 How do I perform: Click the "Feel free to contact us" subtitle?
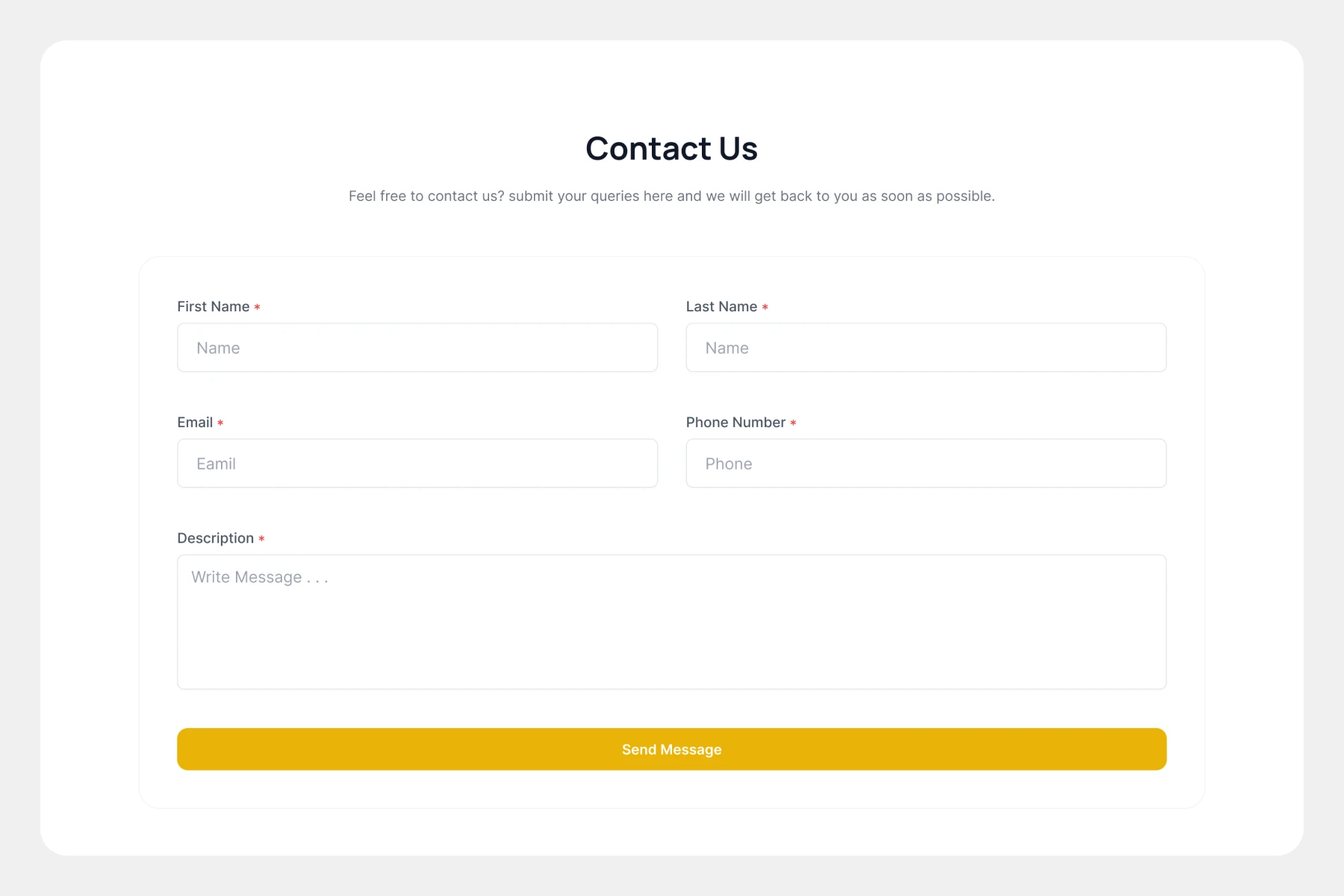click(671, 196)
